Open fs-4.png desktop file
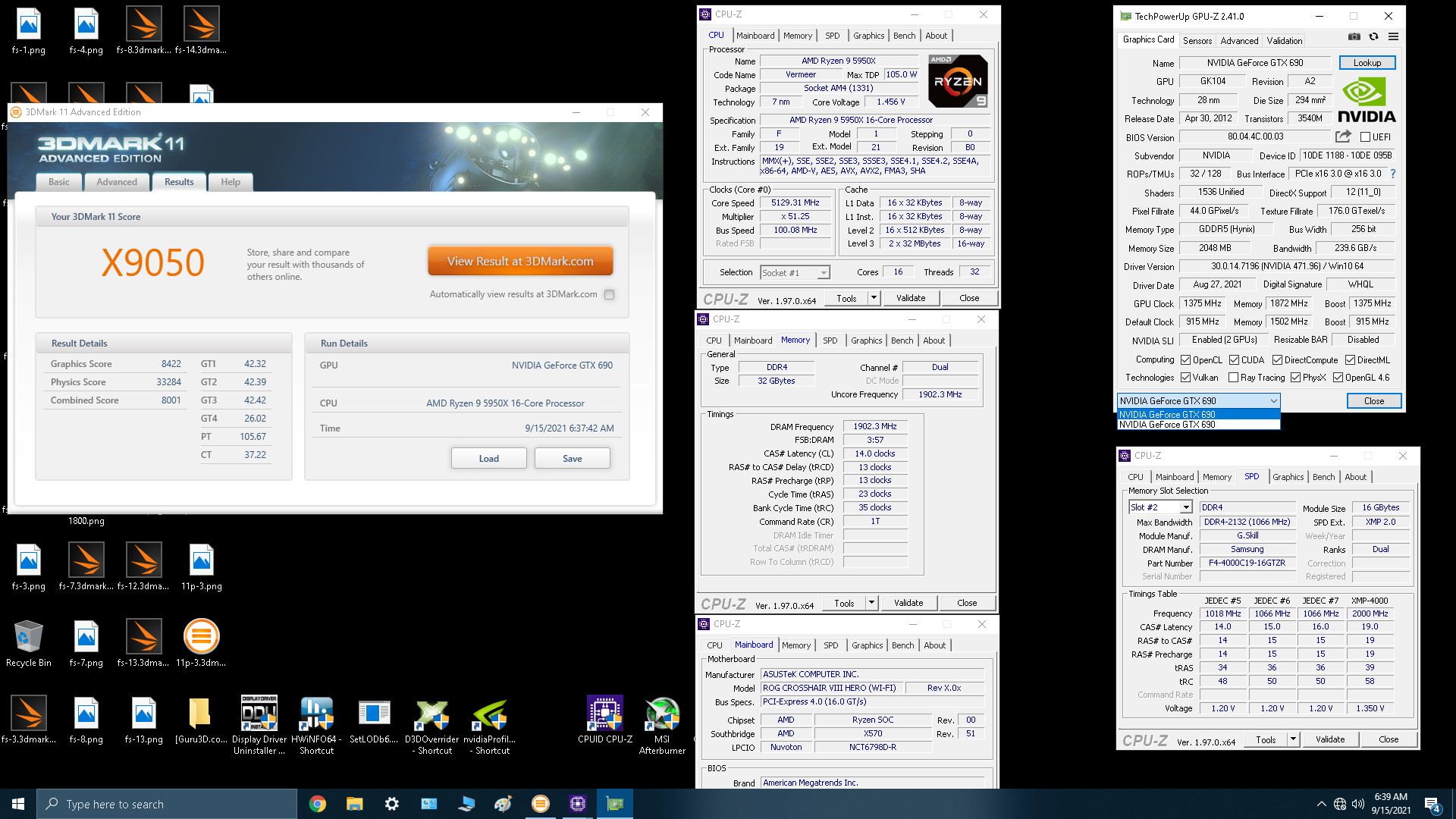The height and width of the screenshot is (819, 1456). [86, 31]
